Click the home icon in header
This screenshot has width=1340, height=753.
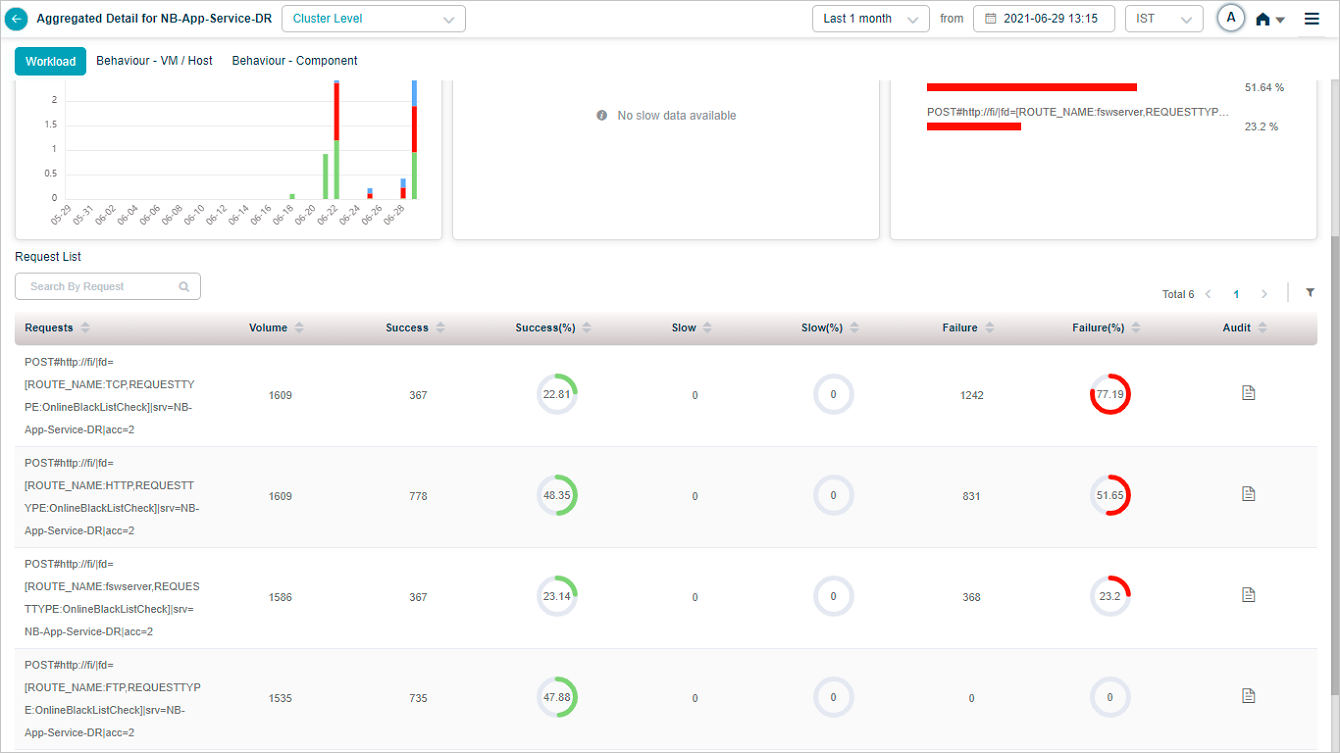coord(1263,19)
